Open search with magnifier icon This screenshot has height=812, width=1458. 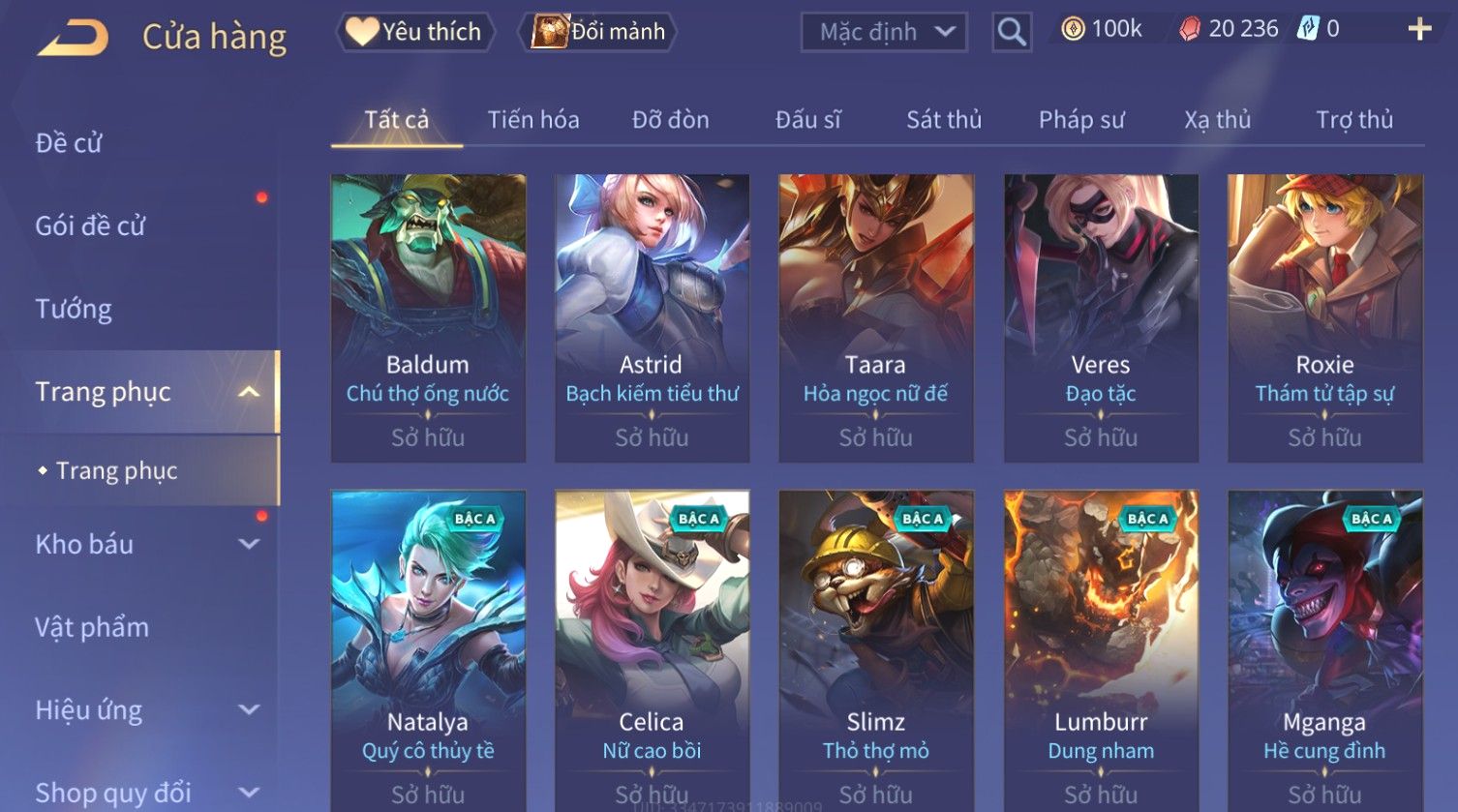[1012, 32]
